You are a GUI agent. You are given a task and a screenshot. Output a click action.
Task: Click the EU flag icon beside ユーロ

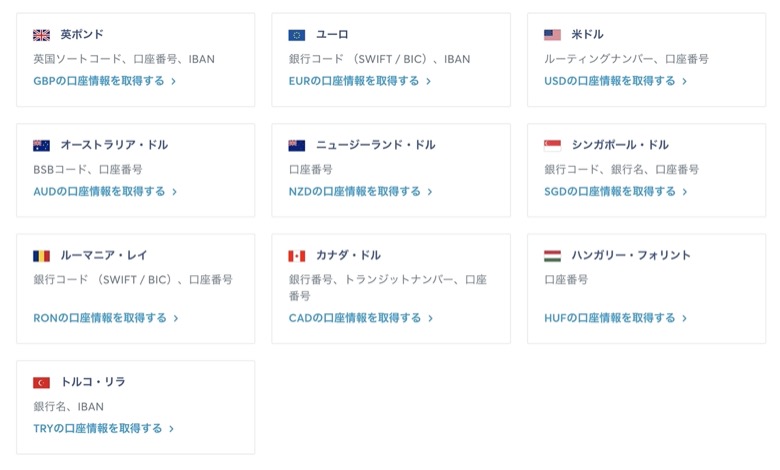point(297,35)
